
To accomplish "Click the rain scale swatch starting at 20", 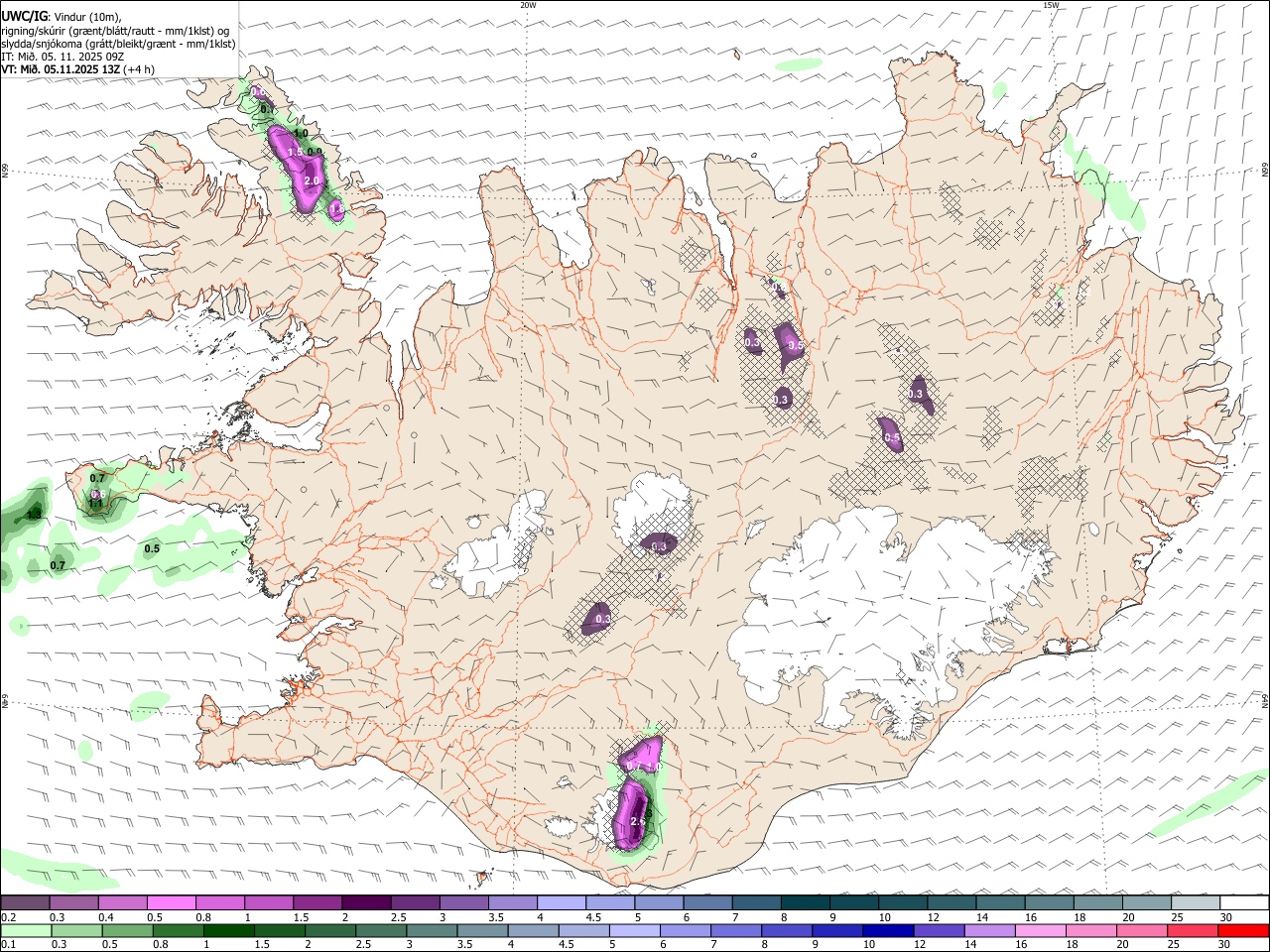I will pyautogui.click(x=1143, y=931).
